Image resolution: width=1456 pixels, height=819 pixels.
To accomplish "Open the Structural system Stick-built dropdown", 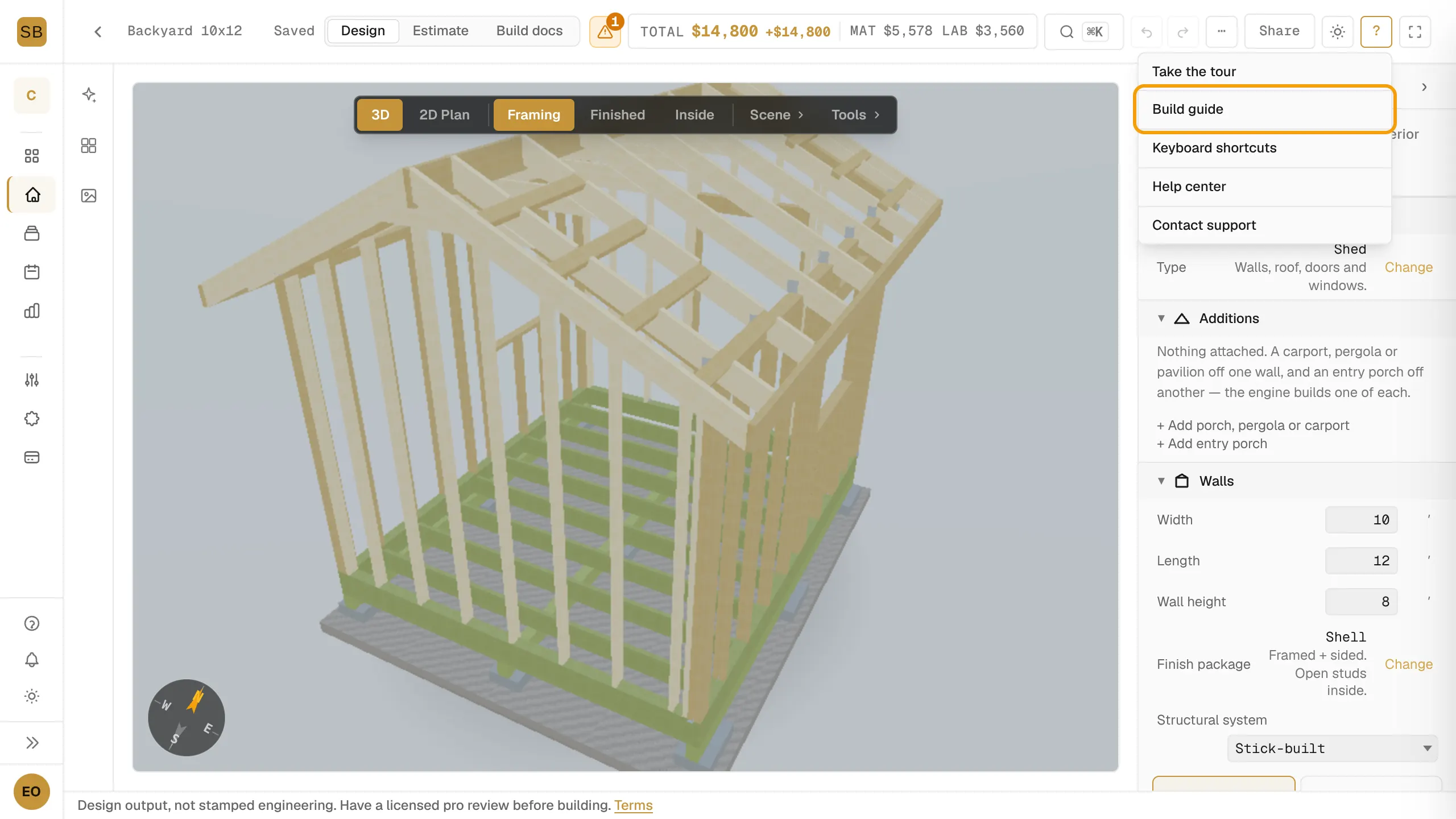I will [x=1332, y=748].
